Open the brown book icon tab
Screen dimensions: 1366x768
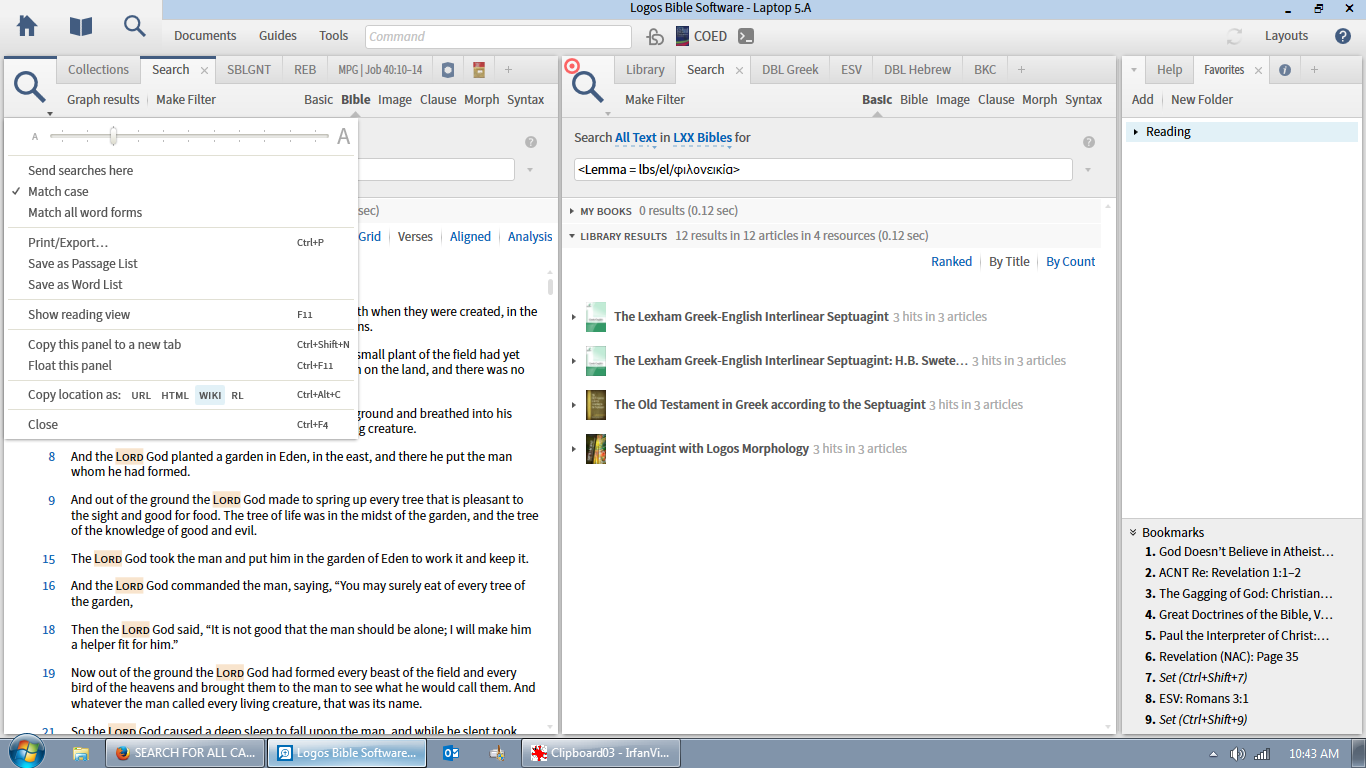(479, 70)
